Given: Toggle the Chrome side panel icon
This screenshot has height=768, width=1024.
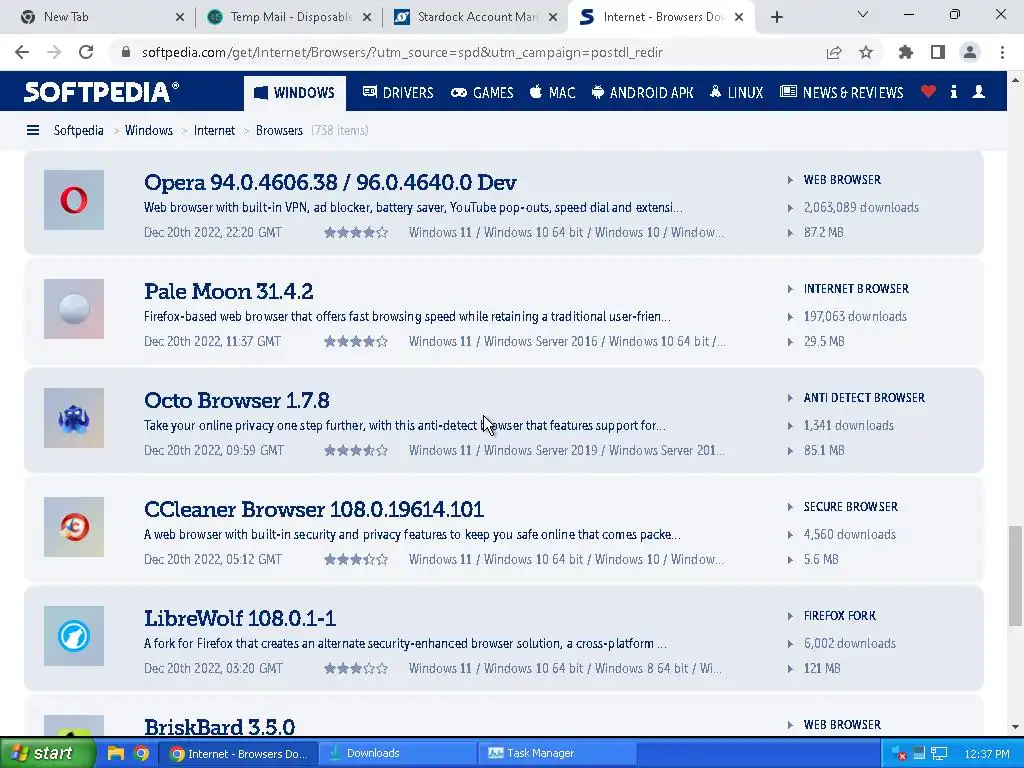Looking at the screenshot, I should pos(938,53).
